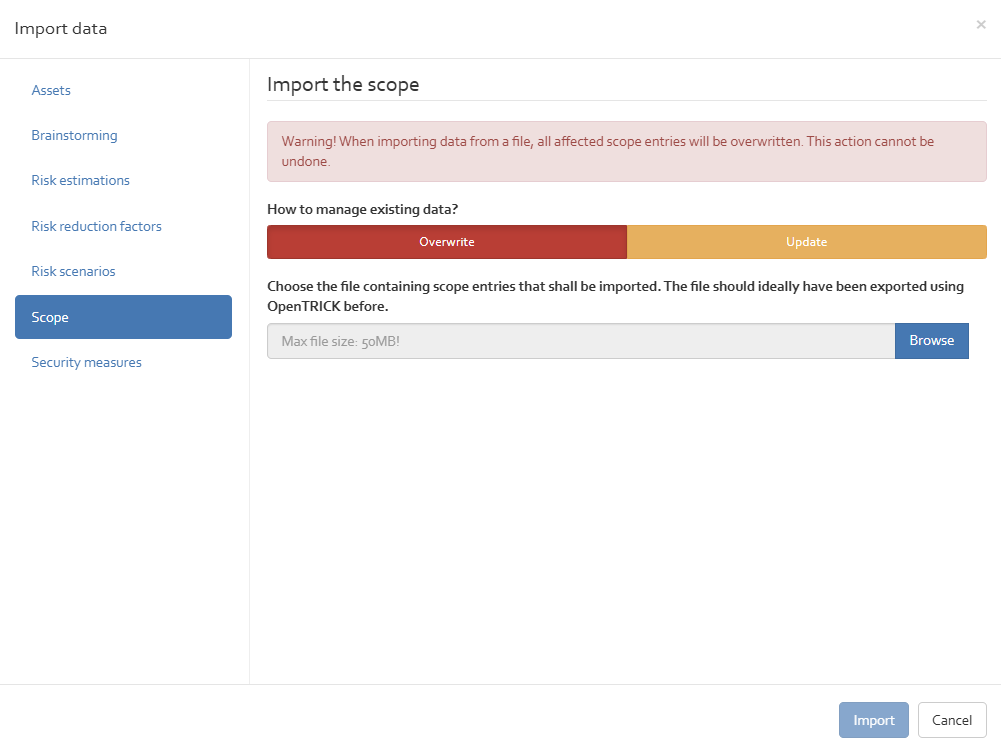Cancel the Import data dialog
1001x750 pixels.
click(x=952, y=720)
